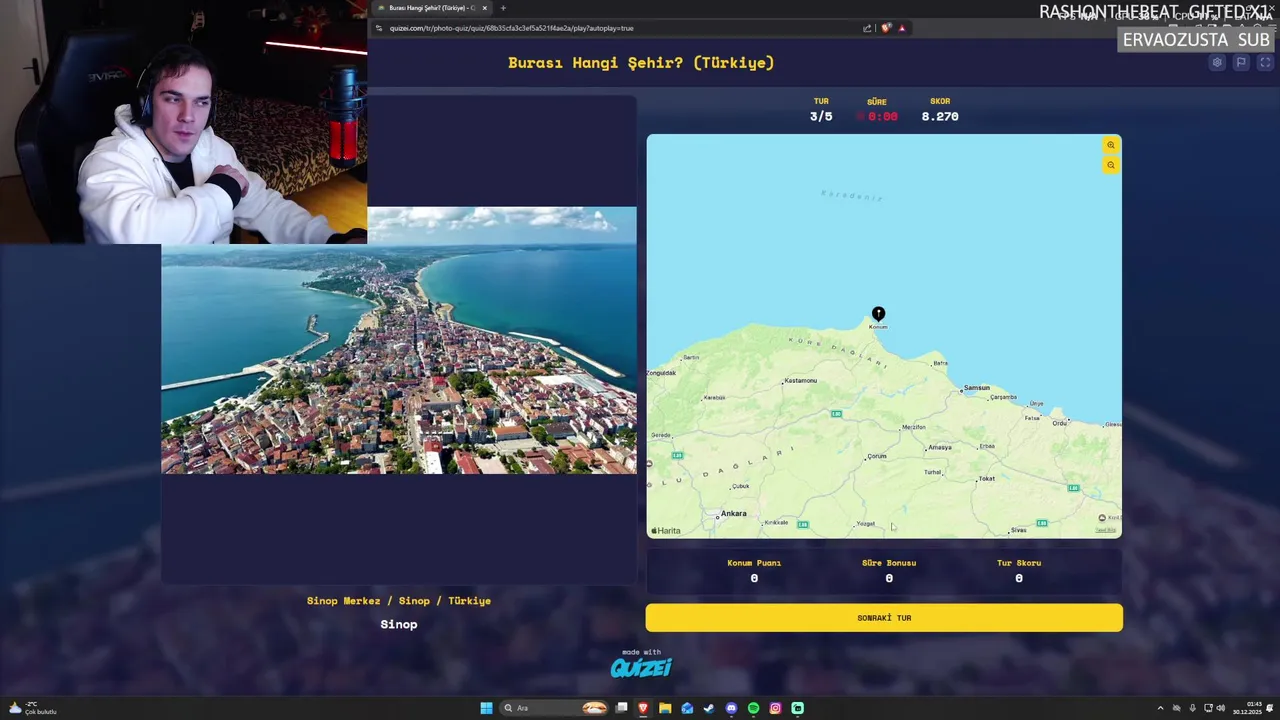Open the volume control in the tray
The image size is (1280, 720).
click(1220, 708)
